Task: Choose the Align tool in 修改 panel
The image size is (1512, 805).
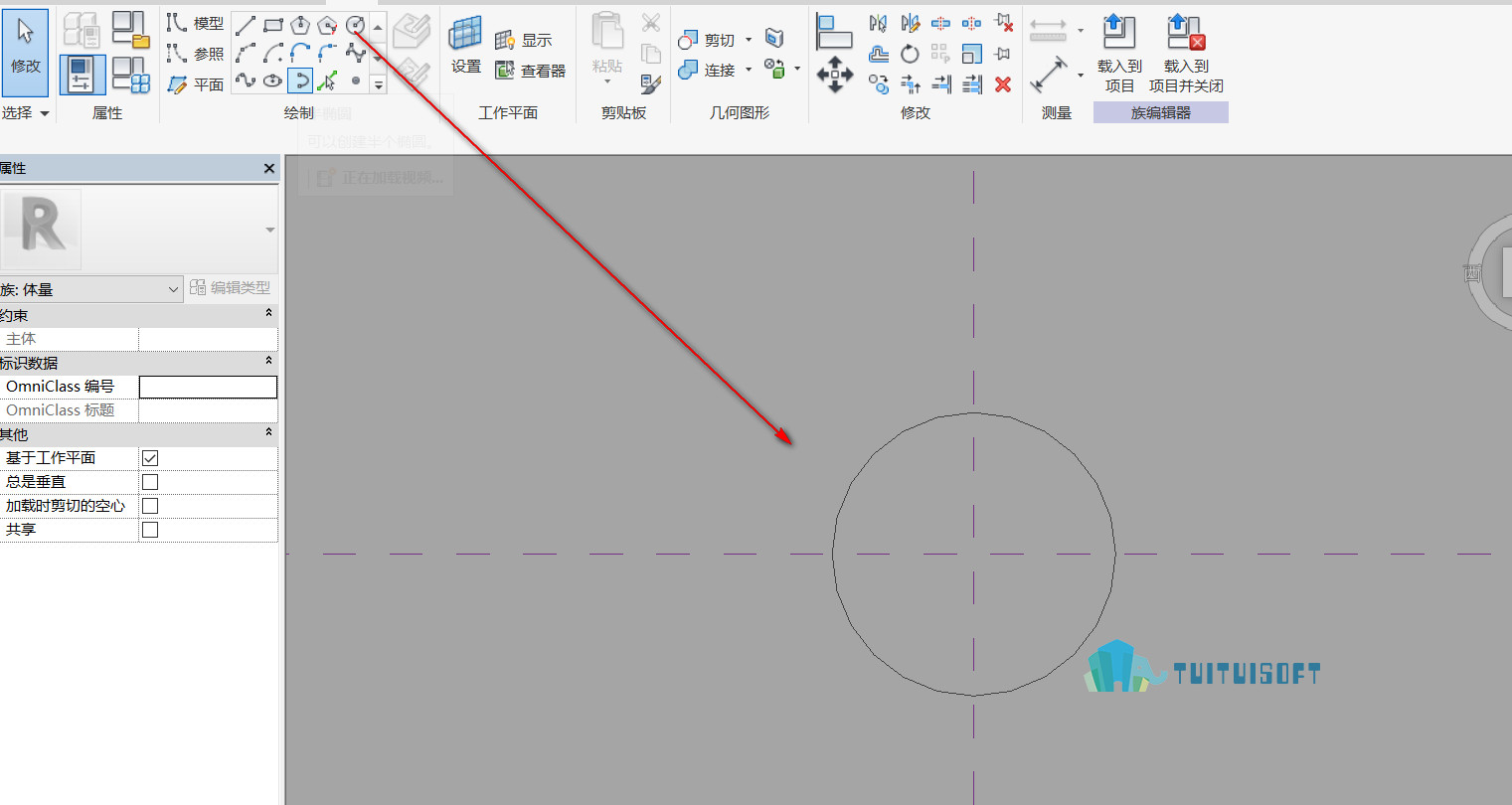Action: coord(835,32)
